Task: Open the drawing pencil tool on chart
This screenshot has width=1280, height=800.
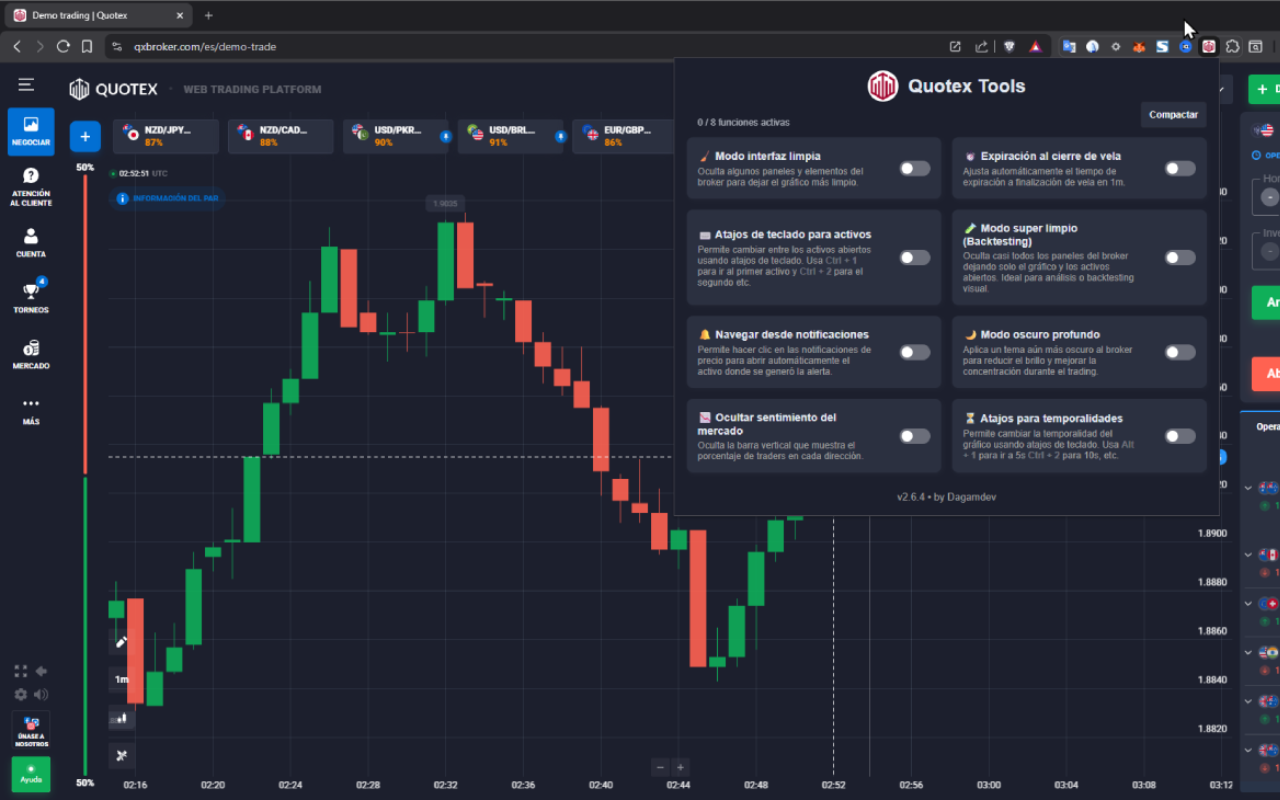Action: (122, 642)
